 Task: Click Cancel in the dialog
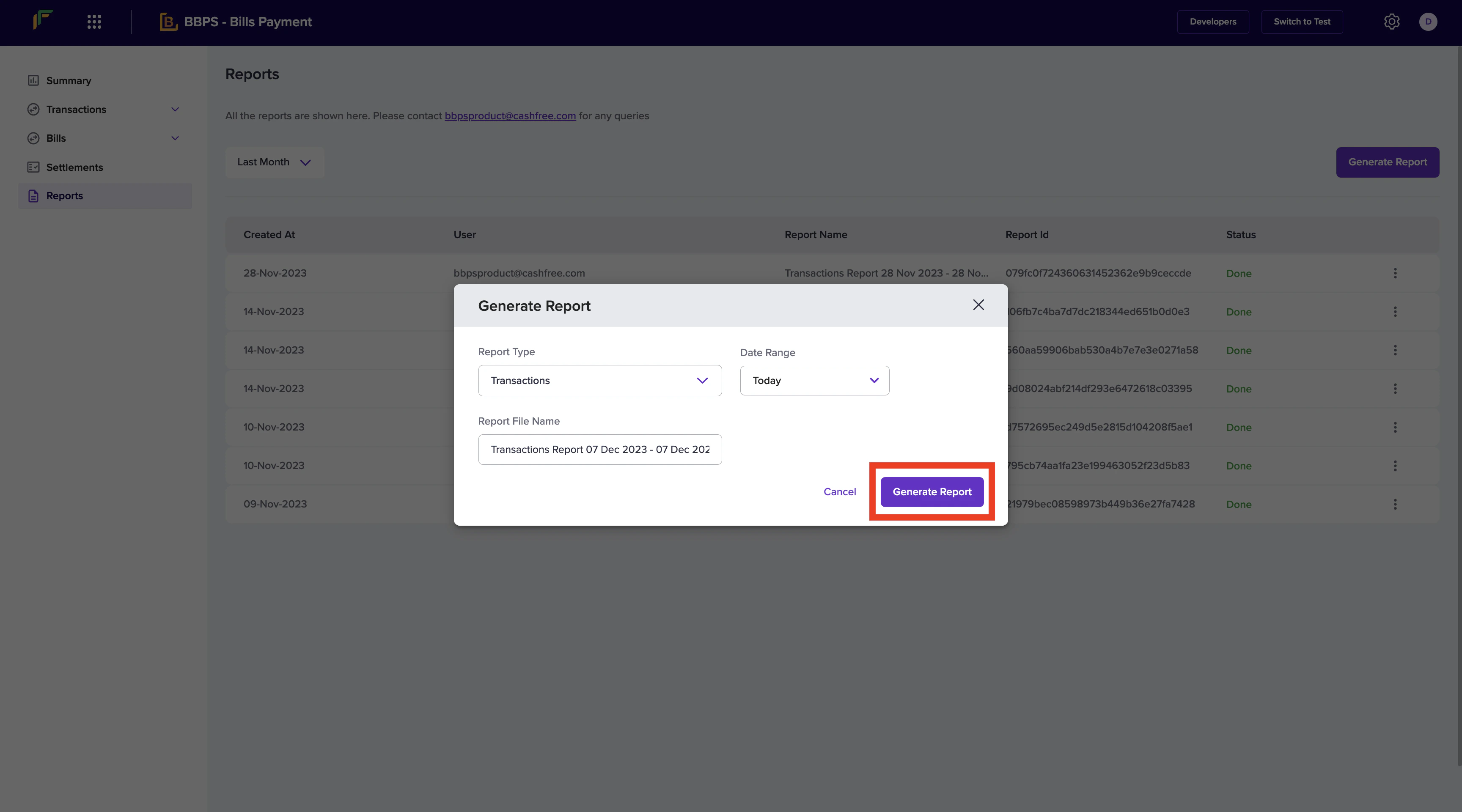click(x=839, y=492)
